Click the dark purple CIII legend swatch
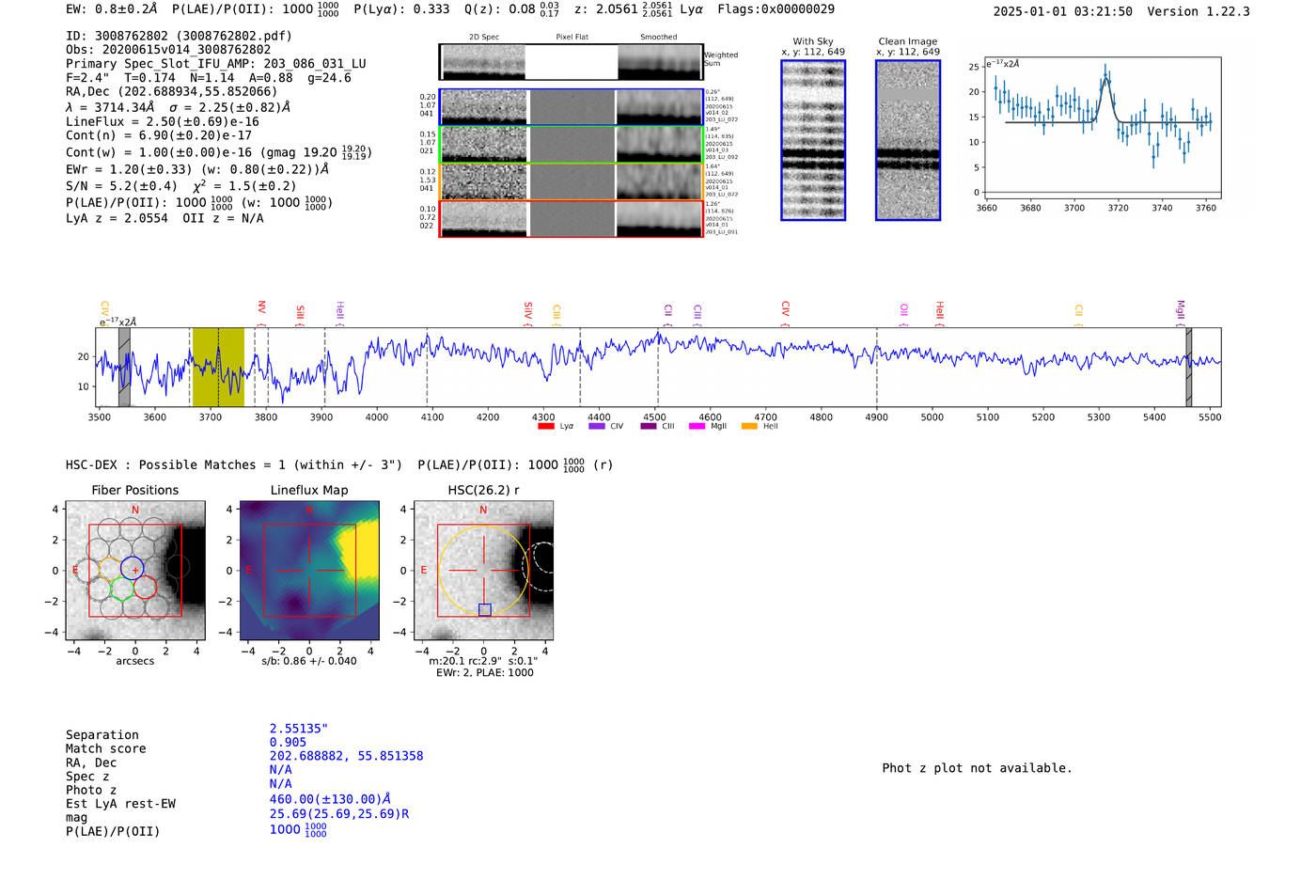1316x896 pixels. (x=649, y=427)
